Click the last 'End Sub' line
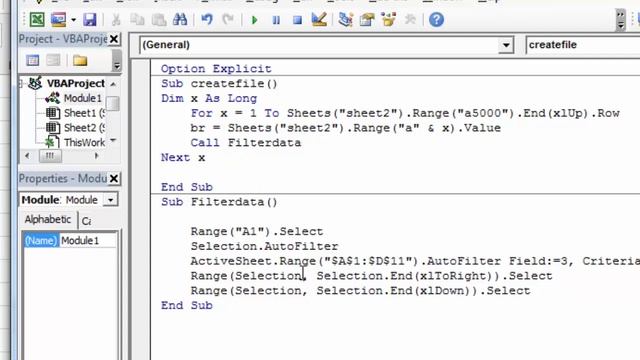The height and width of the screenshot is (360, 640). click(x=187, y=305)
